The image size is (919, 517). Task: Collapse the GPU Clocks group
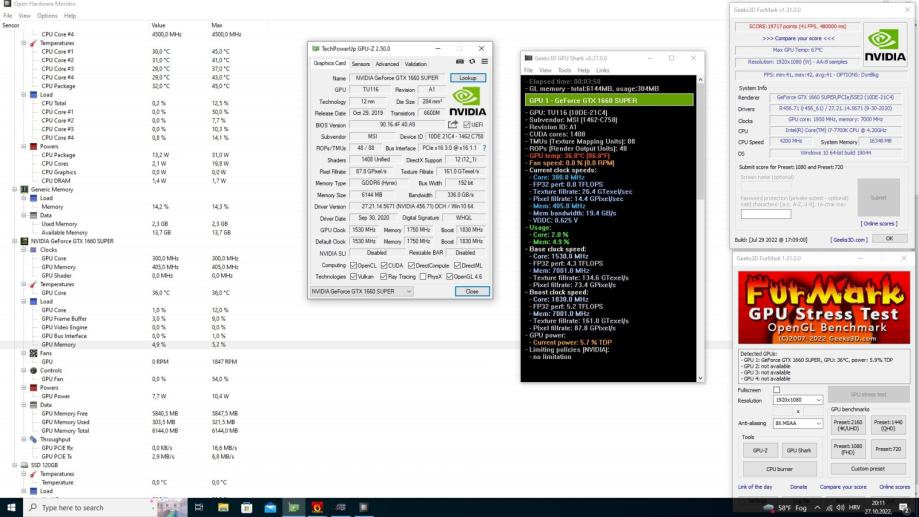pos(24,250)
